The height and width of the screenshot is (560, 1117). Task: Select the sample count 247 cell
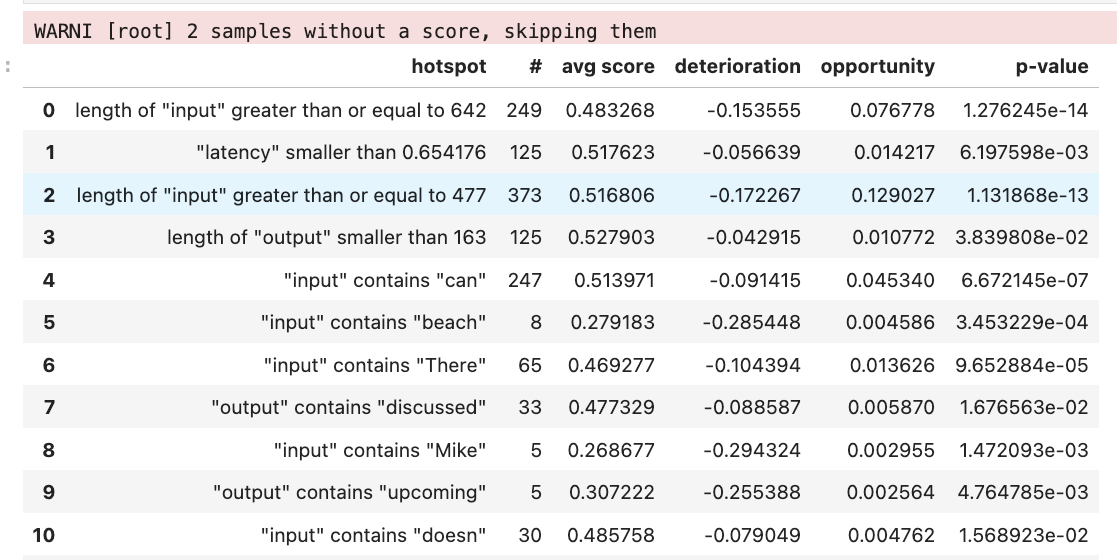coord(524,280)
